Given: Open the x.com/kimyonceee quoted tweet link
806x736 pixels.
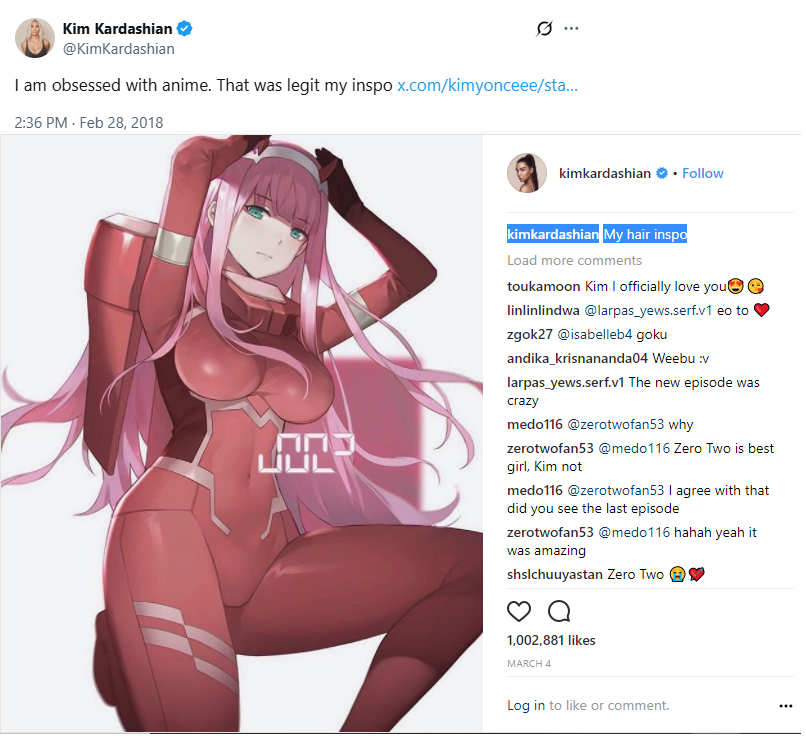Looking at the screenshot, I should 487,85.
